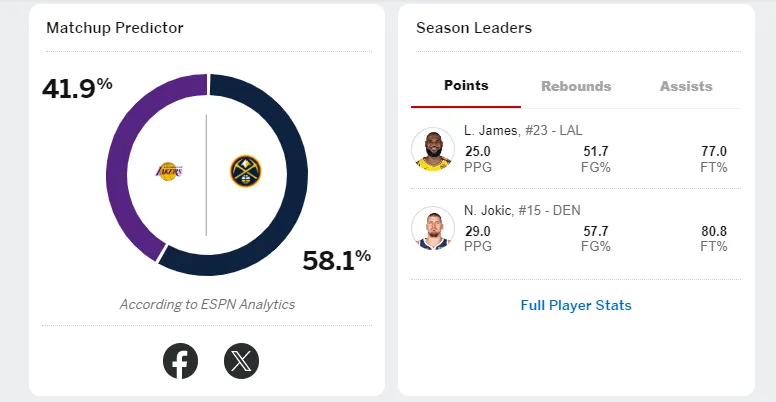Click the 41.9% Lakers win probability

[x=77, y=88]
